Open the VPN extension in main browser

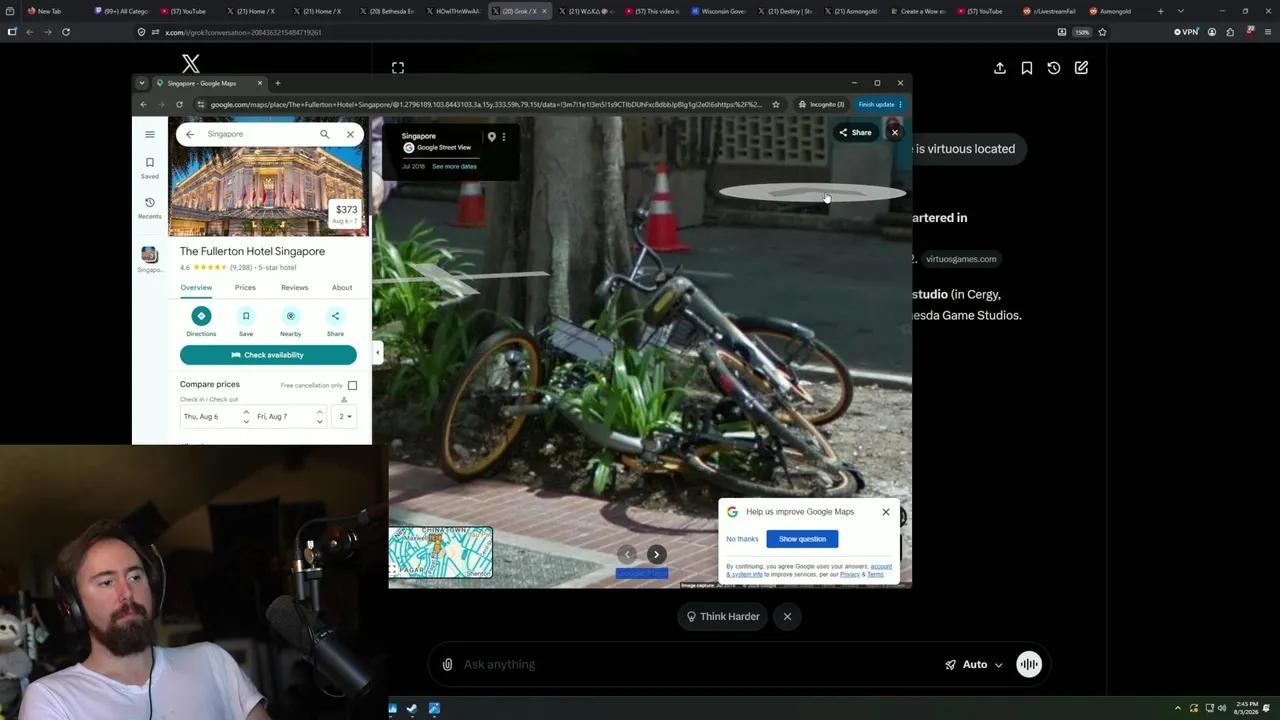(1186, 32)
